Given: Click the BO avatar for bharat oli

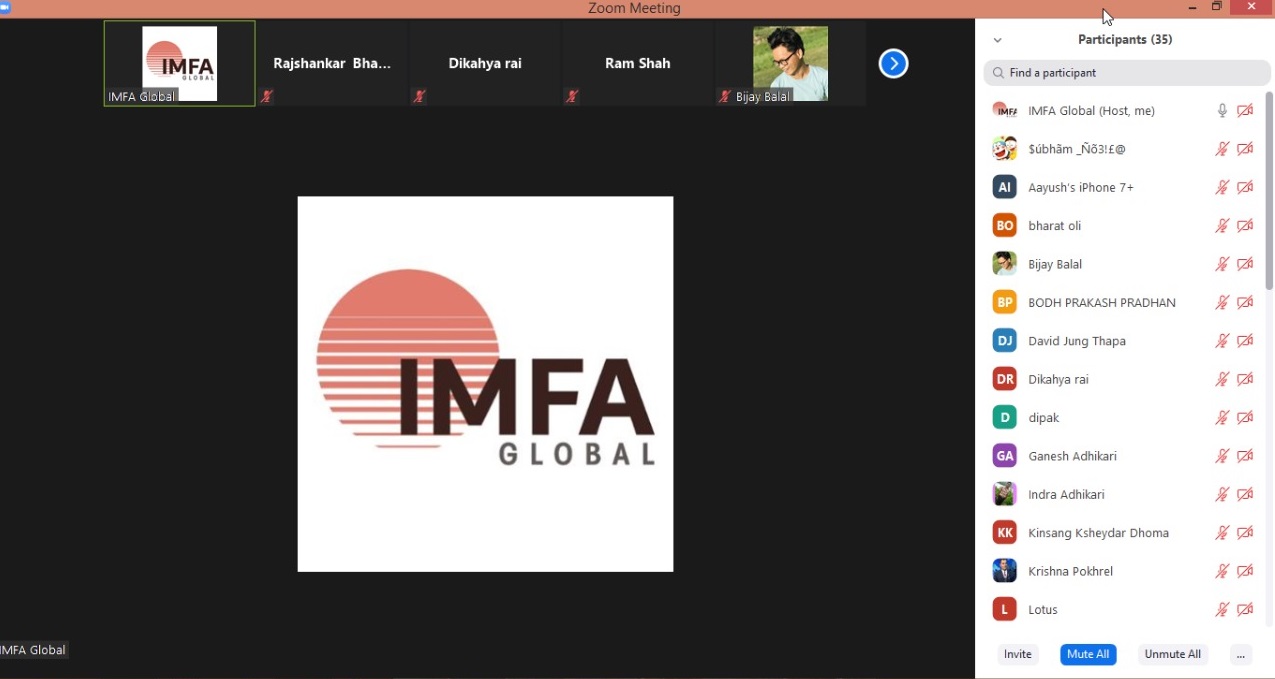Looking at the screenshot, I should [1004, 226].
